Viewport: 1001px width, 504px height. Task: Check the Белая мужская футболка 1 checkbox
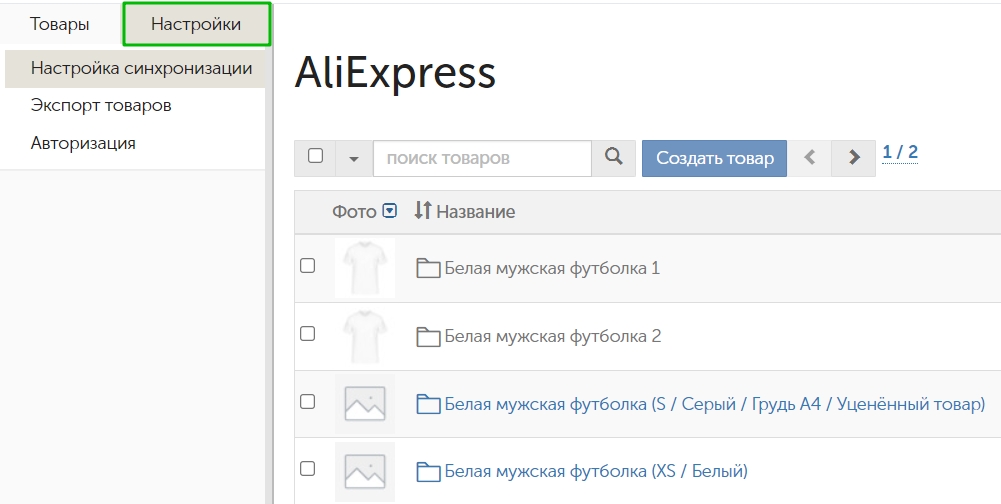(x=308, y=266)
